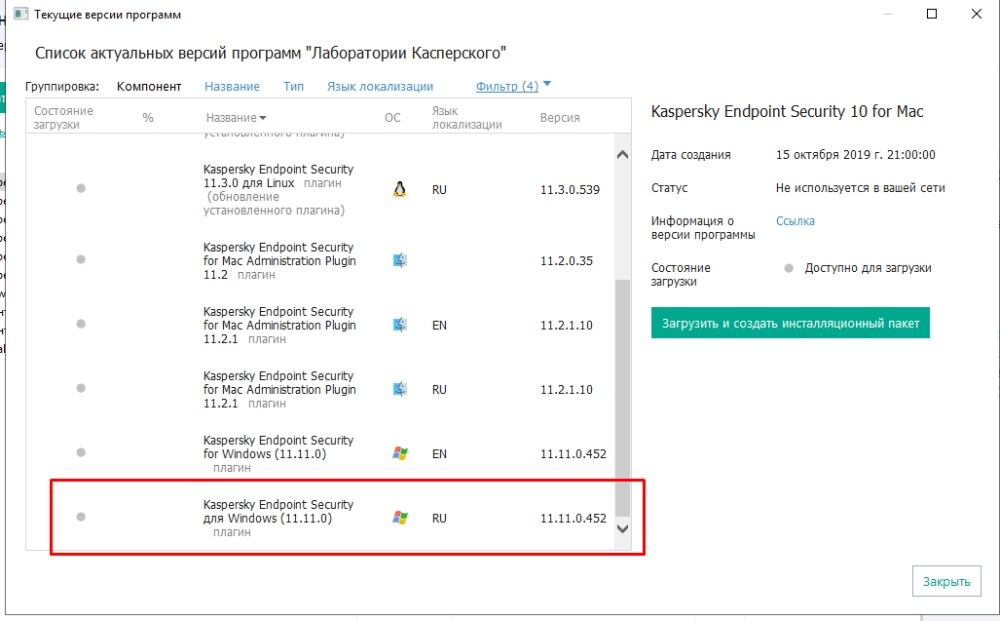
Task: Click the list scrollbar down arrow
Action: pyautogui.click(x=623, y=529)
